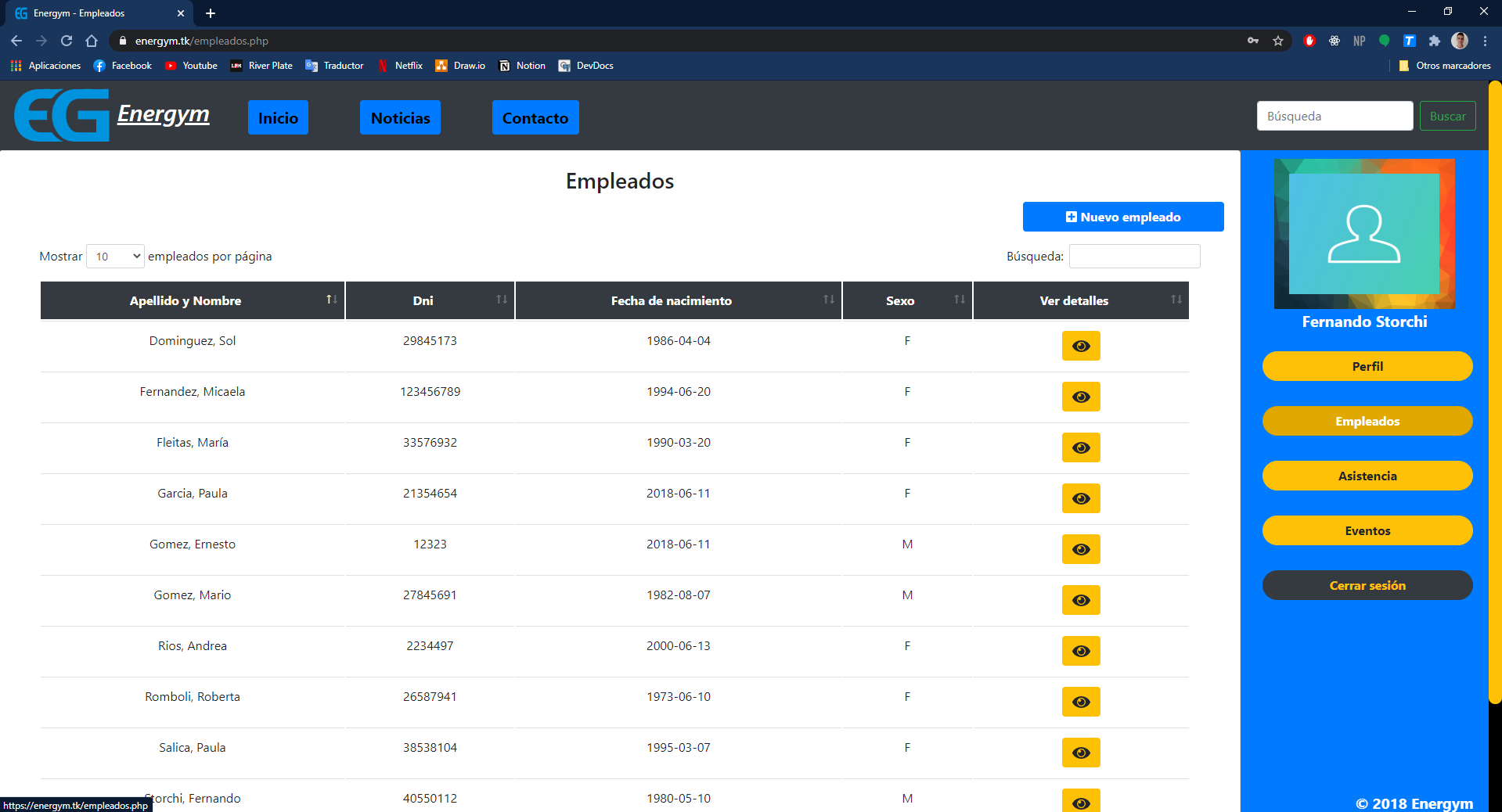Open the Eventos sidebar item
This screenshot has width=1502, height=812.
click(1367, 530)
